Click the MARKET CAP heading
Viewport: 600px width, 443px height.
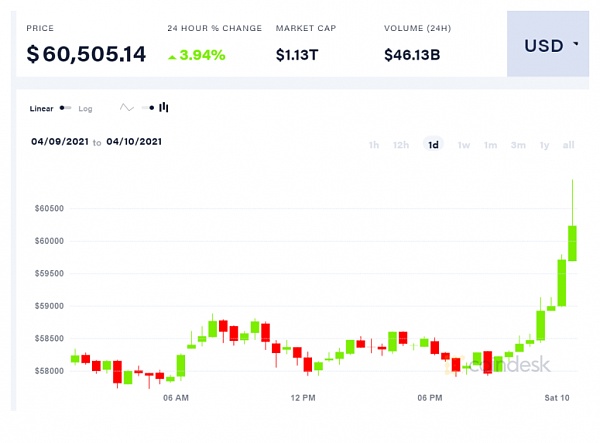click(306, 28)
